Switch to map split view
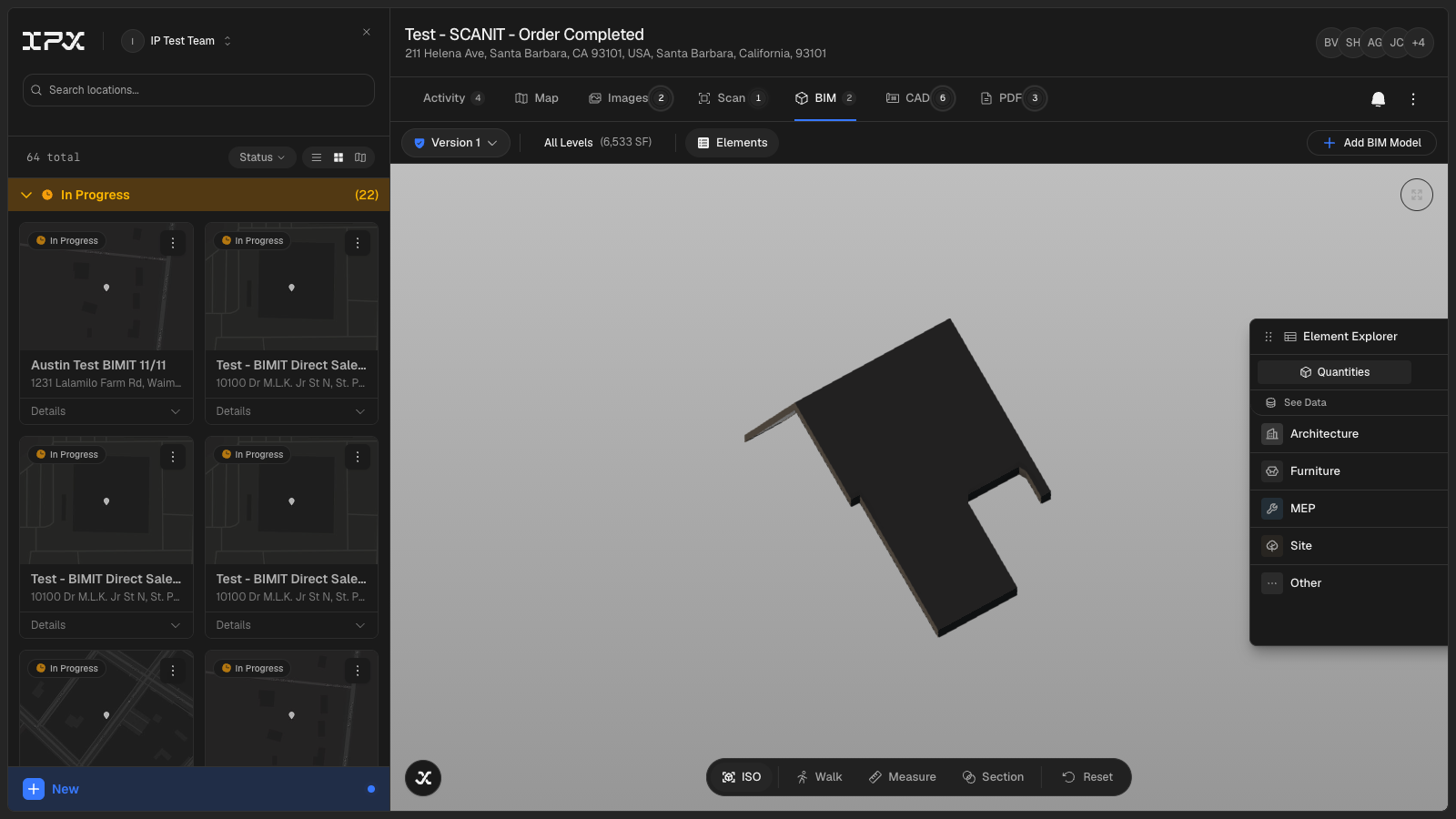The width and height of the screenshot is (1456, 819). click(360, 157)
